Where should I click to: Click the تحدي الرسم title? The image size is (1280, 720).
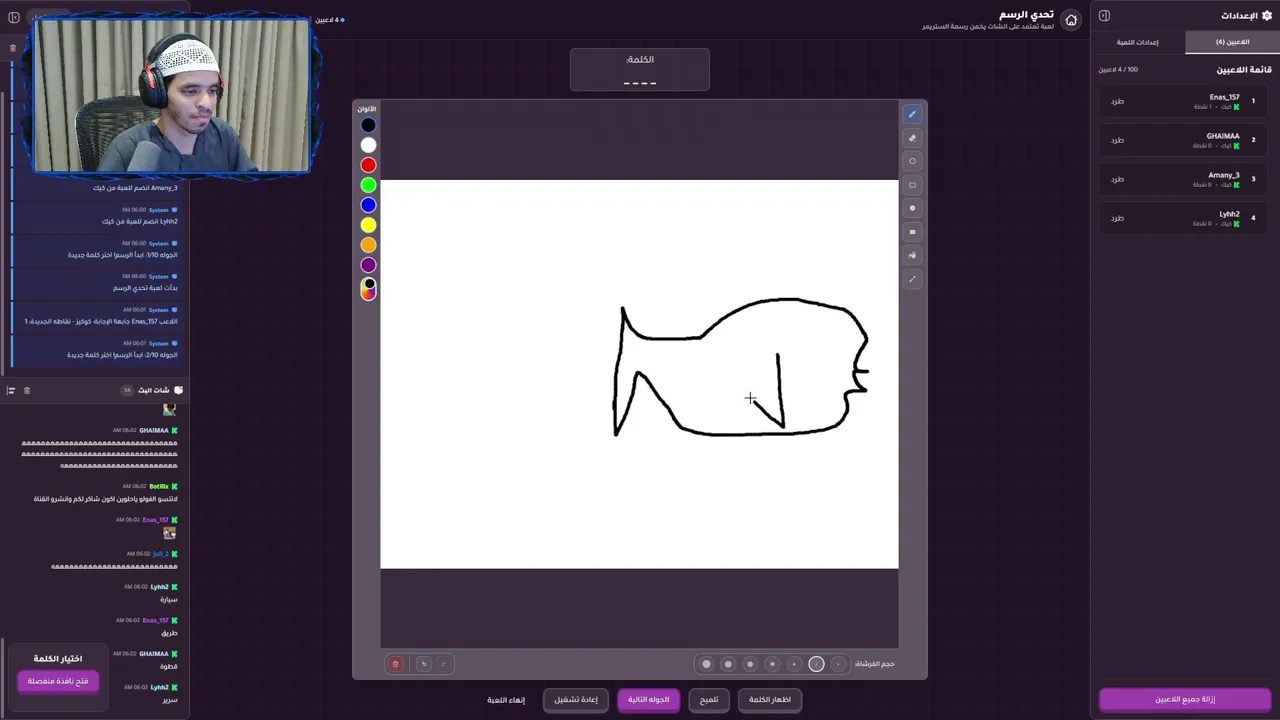[x=1027, y=14]
